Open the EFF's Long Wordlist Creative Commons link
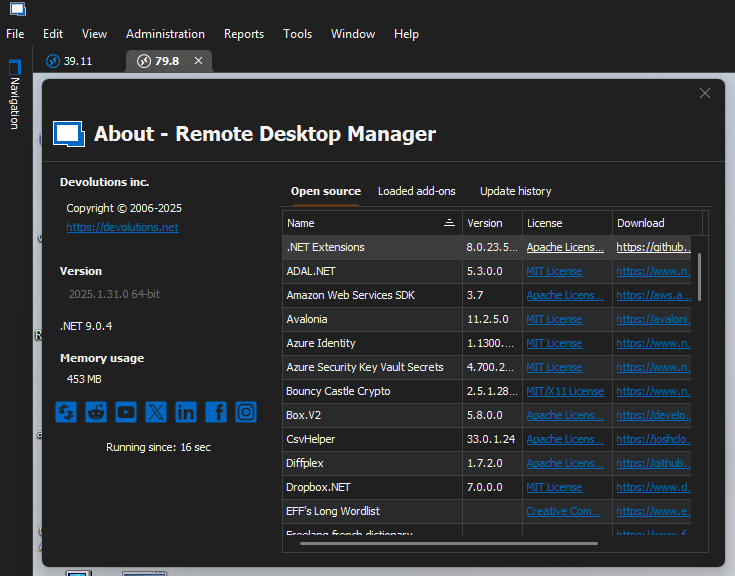The height and width of the screenshot is (576, 735). tap(563, 511)
